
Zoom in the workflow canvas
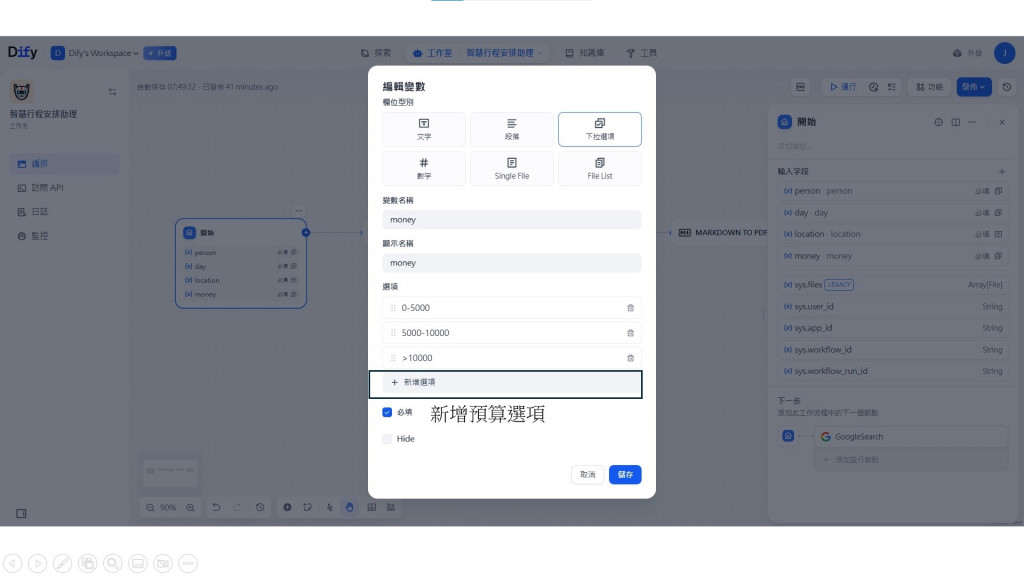[x=190, y=507]
